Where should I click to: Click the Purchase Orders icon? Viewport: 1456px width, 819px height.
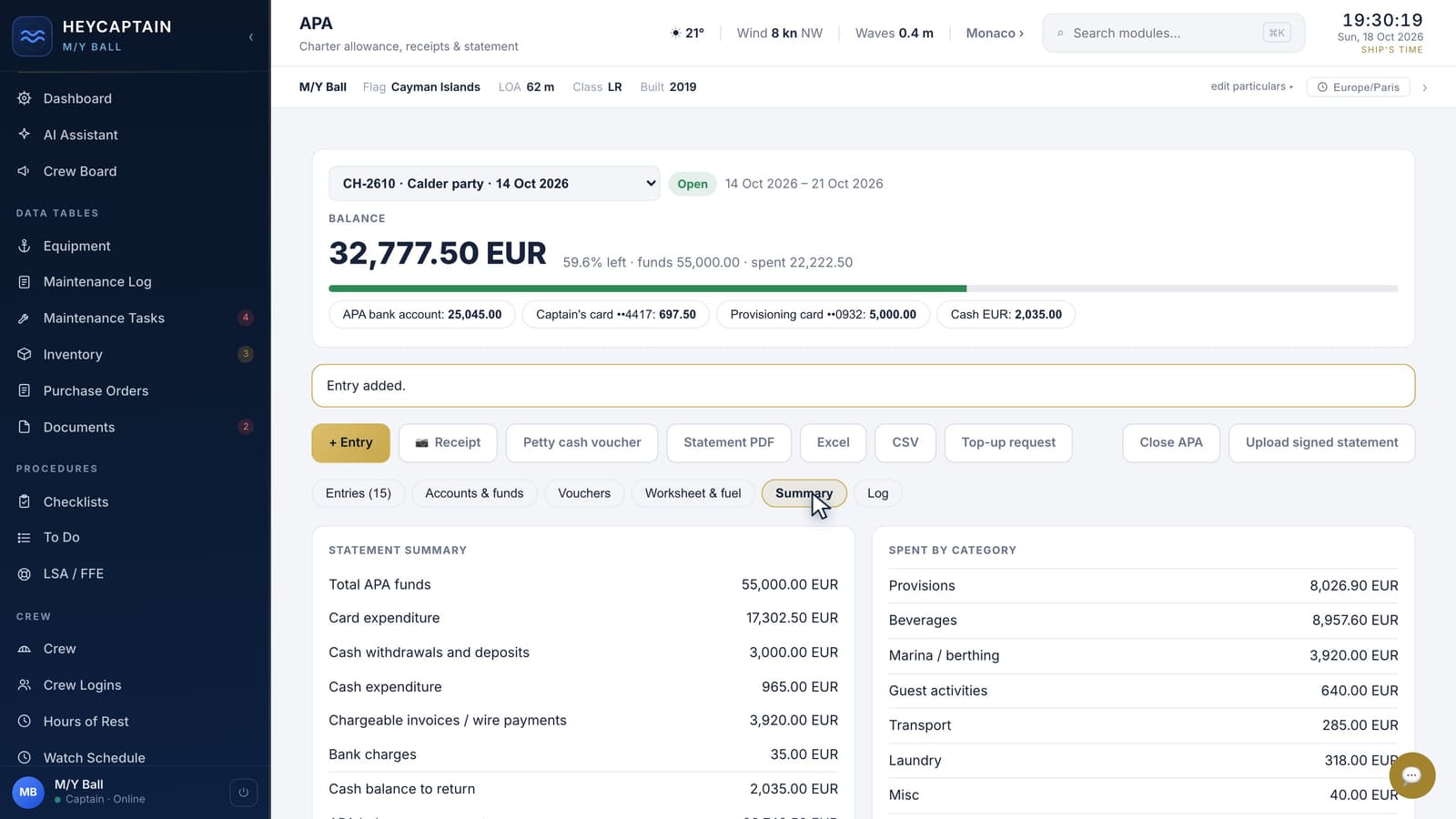25,390
